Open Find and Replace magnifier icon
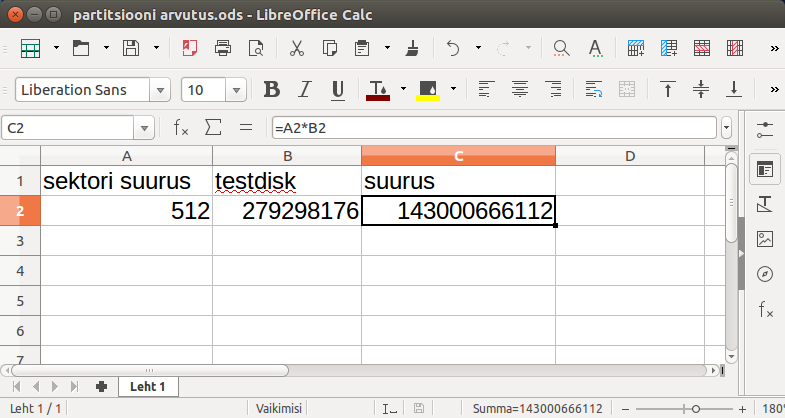785x418 pixels. click(561, 47)
